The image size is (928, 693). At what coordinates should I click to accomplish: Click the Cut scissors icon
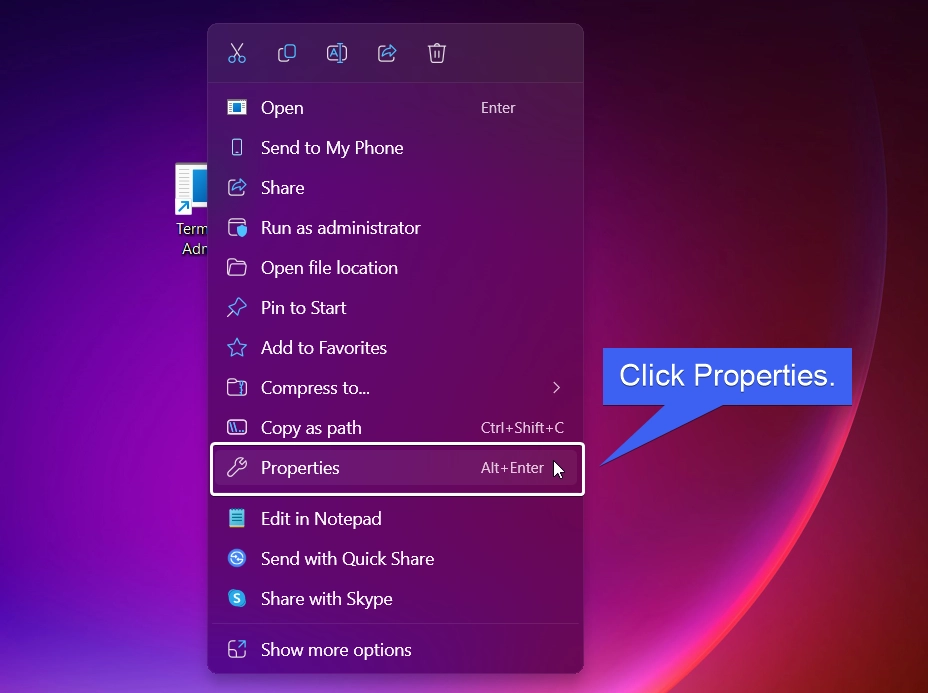point(237,53)
